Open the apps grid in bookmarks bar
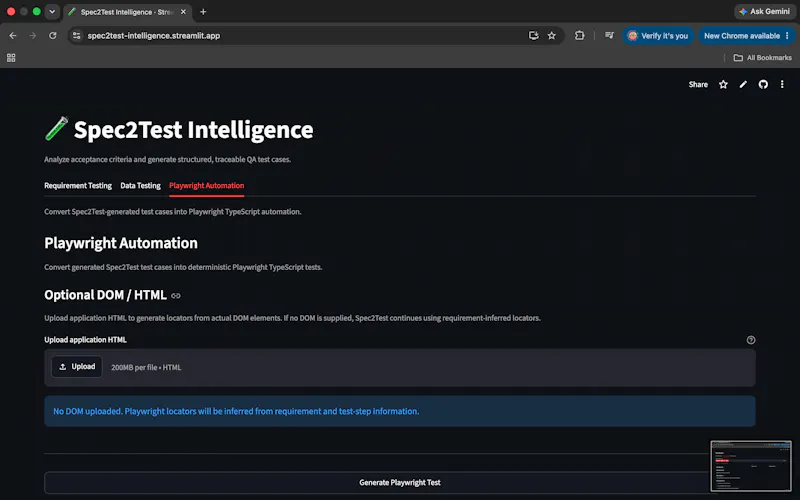Image resolution: width=800 pixels, height=500 pixels. coord(11,58)
